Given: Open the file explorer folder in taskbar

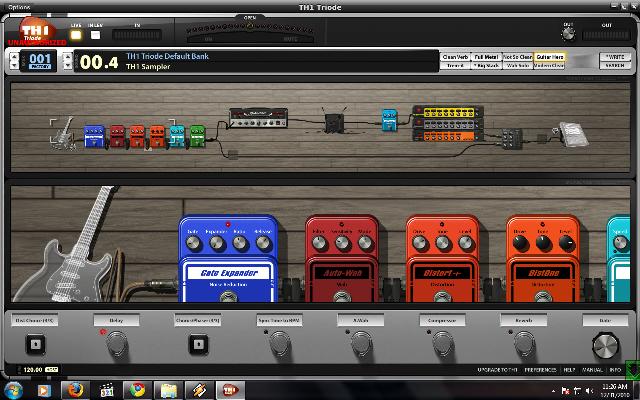Looking at the screenshot, I should point(169,390).
